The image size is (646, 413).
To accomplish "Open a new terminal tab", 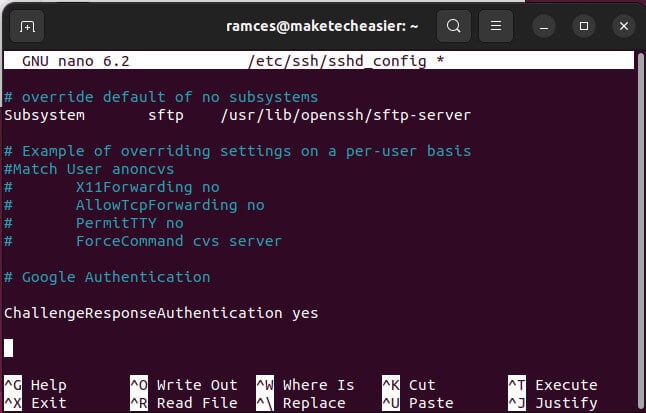I will pyautogui.click(x=27, y=26).
